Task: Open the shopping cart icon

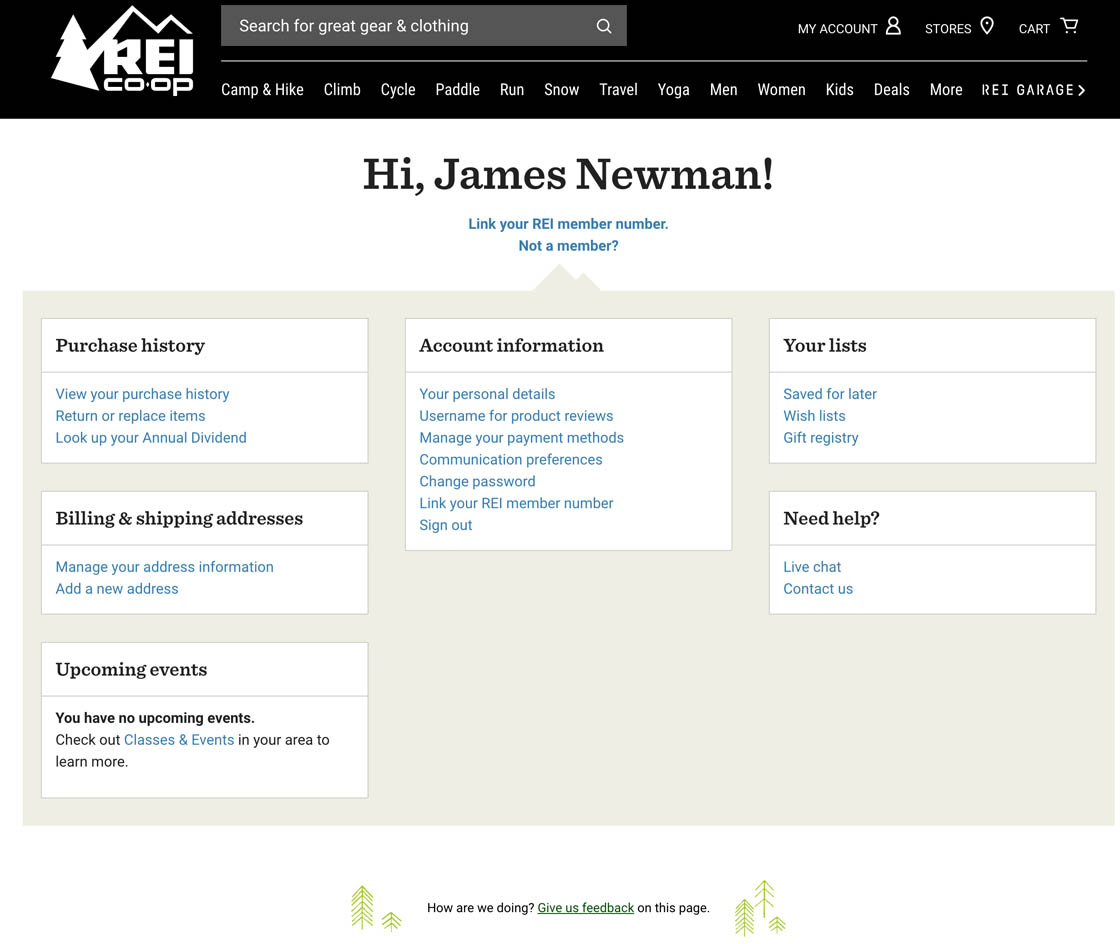Action: (1069, 26)
